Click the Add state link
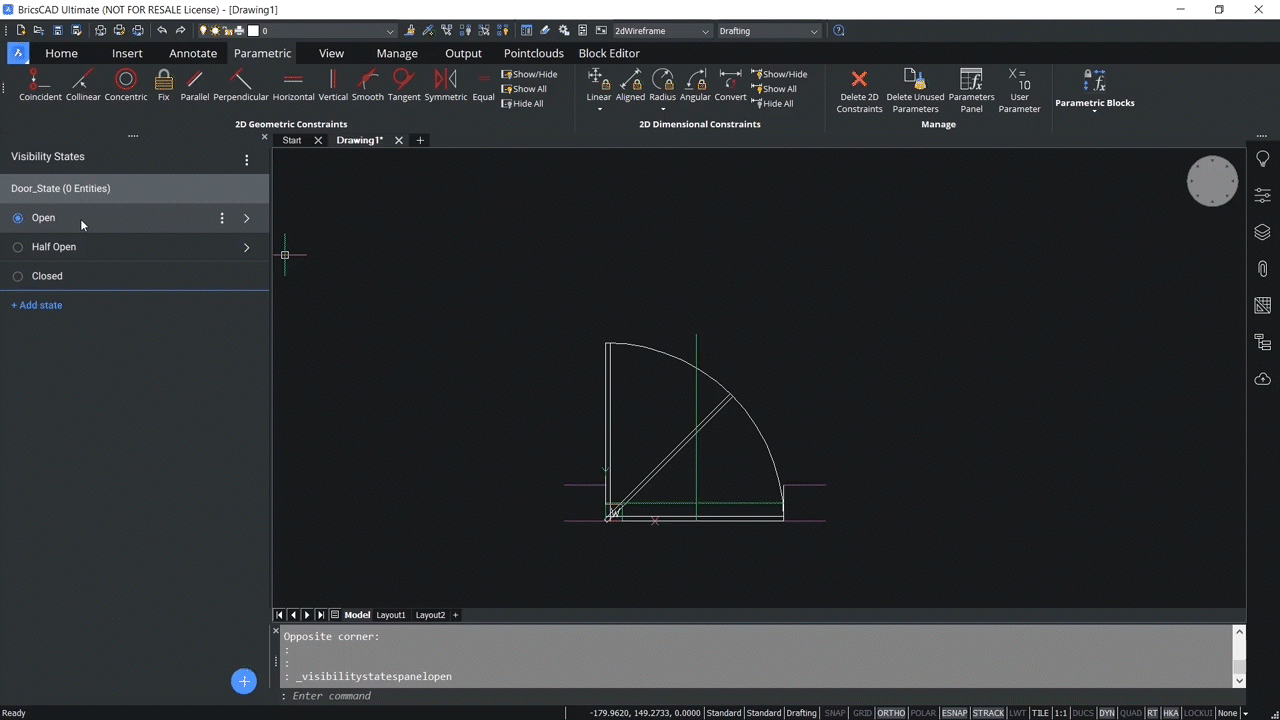This screenshot has height=720, width=1280. [36, 305]
